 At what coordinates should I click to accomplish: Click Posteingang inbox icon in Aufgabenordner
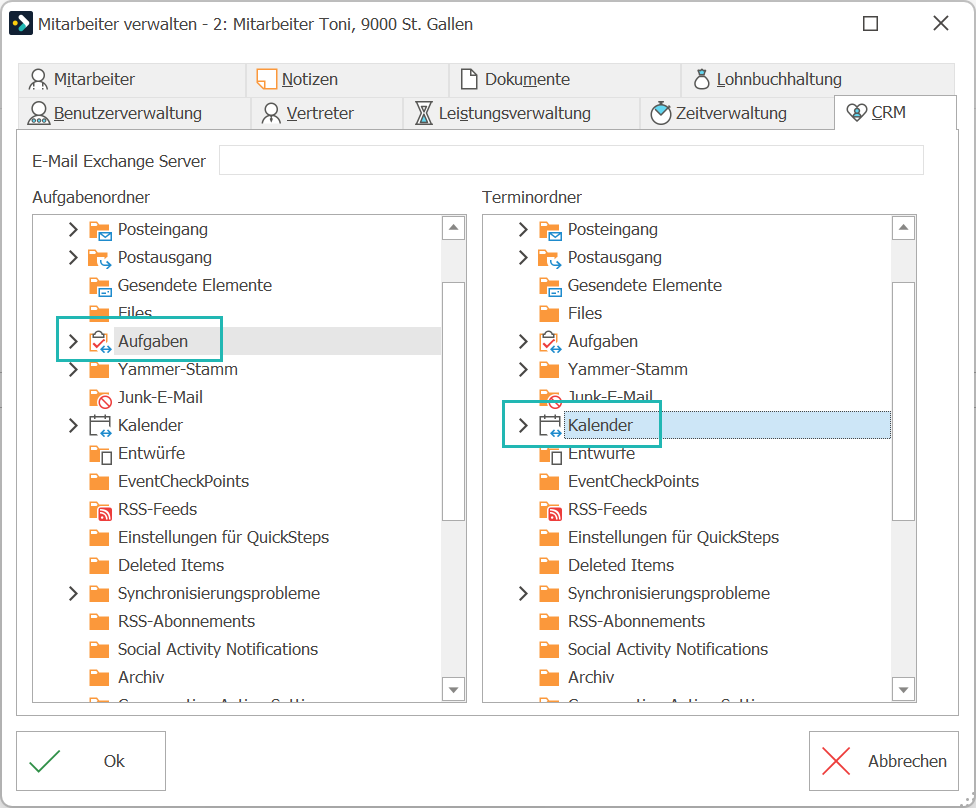coord(100,230)
